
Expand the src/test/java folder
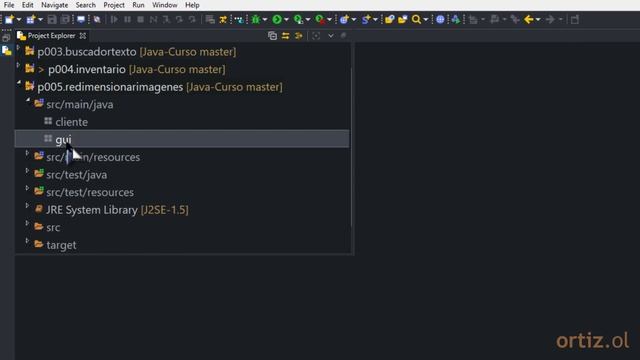click(27, 171)
